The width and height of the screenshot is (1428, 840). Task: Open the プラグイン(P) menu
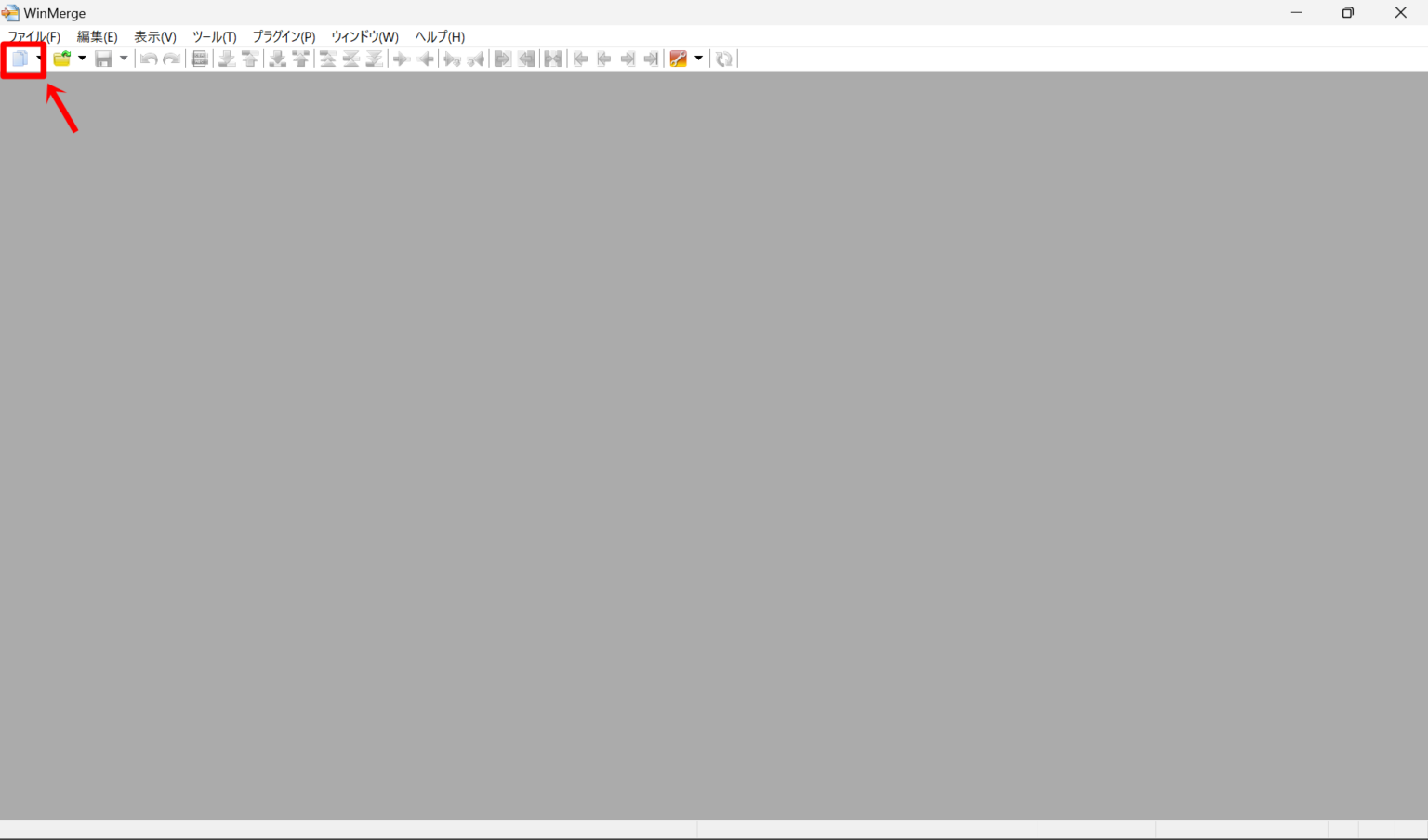coord(284,37)
